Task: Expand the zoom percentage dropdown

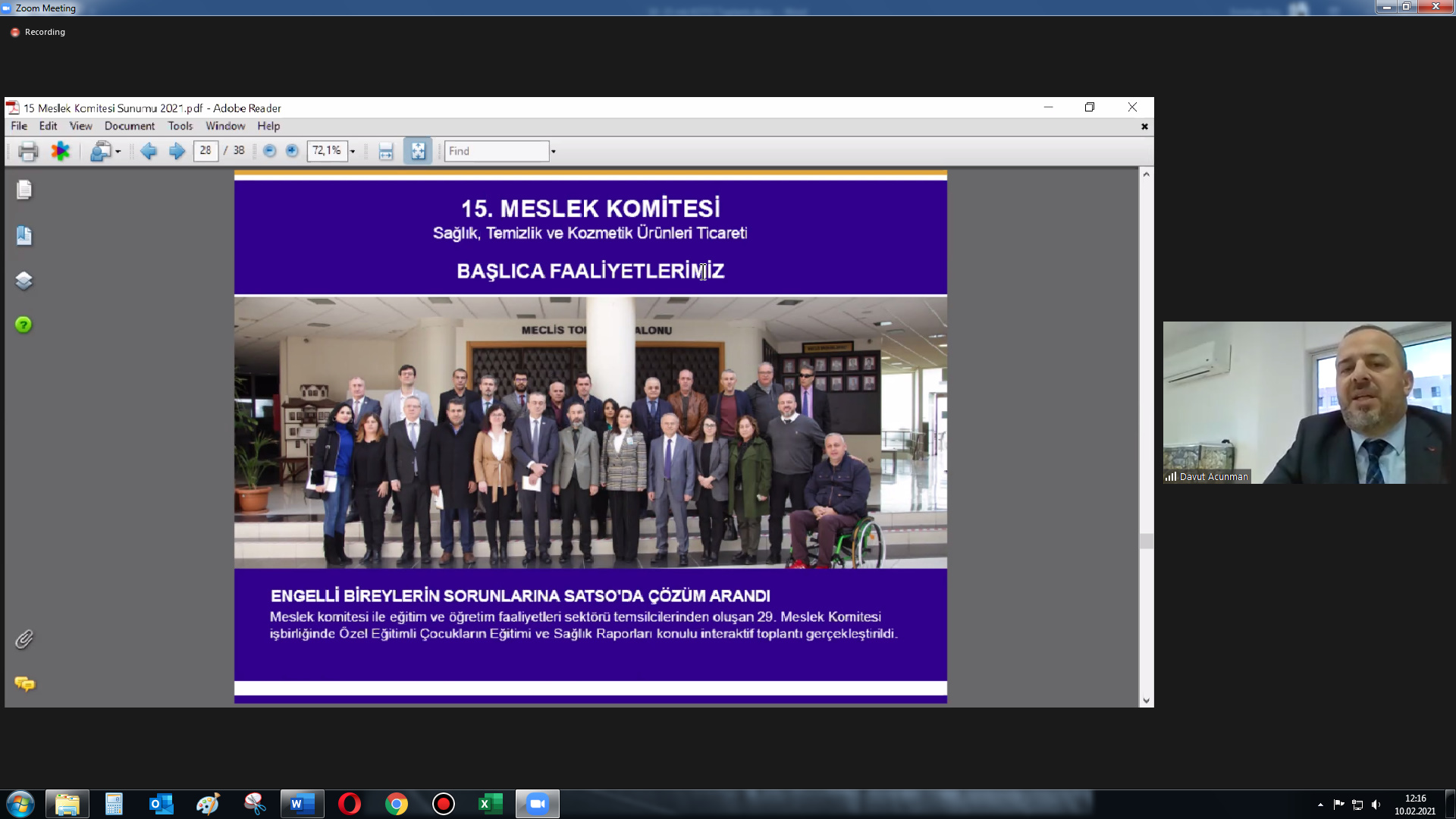Action: (353, 152)
